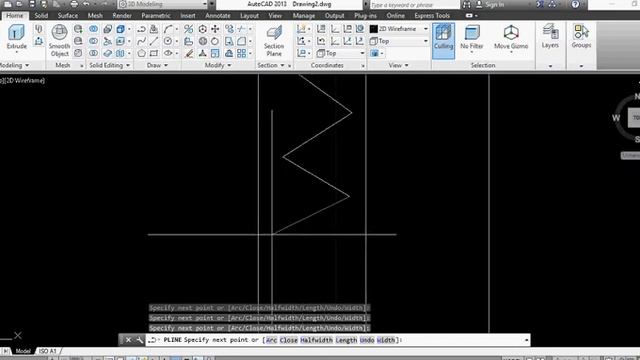Open the Annotate ribbon tab

218,16
